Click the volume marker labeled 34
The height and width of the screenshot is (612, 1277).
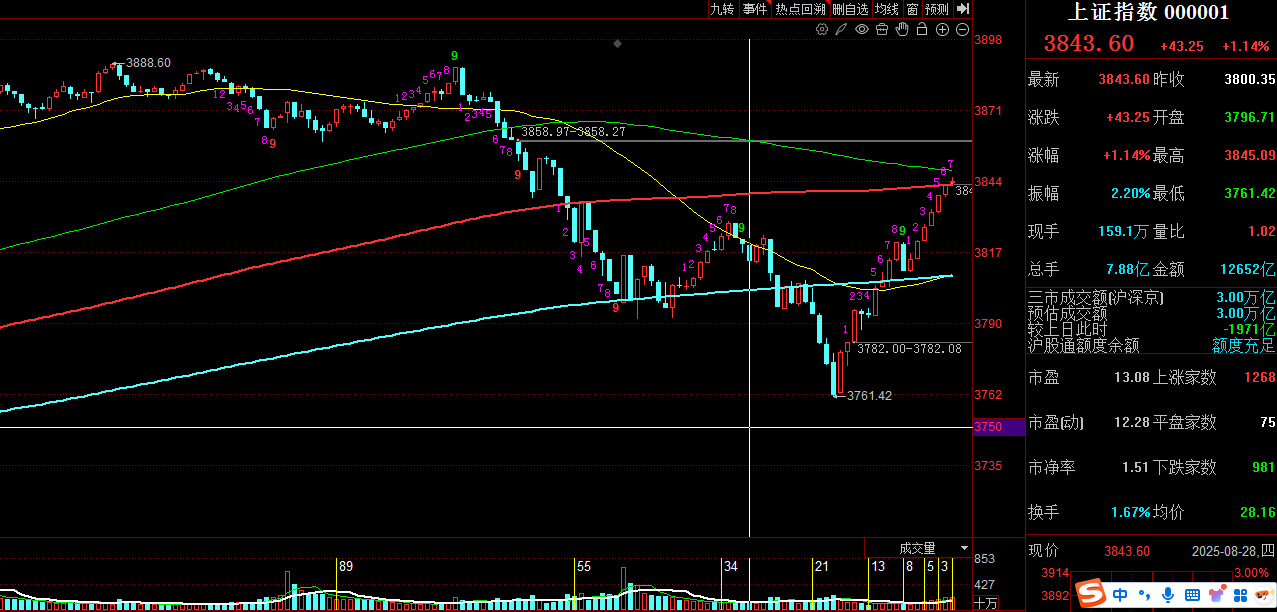pos(731,566)
